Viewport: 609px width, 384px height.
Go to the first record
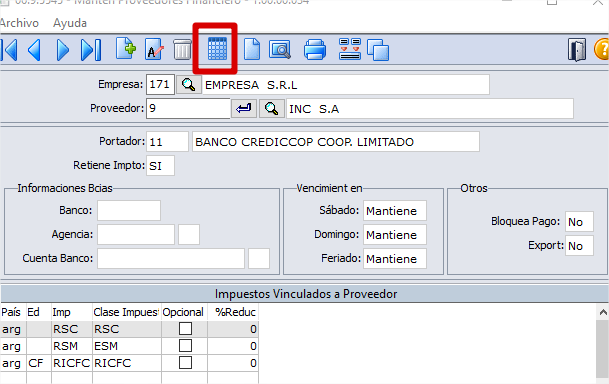tap(9, 50)
